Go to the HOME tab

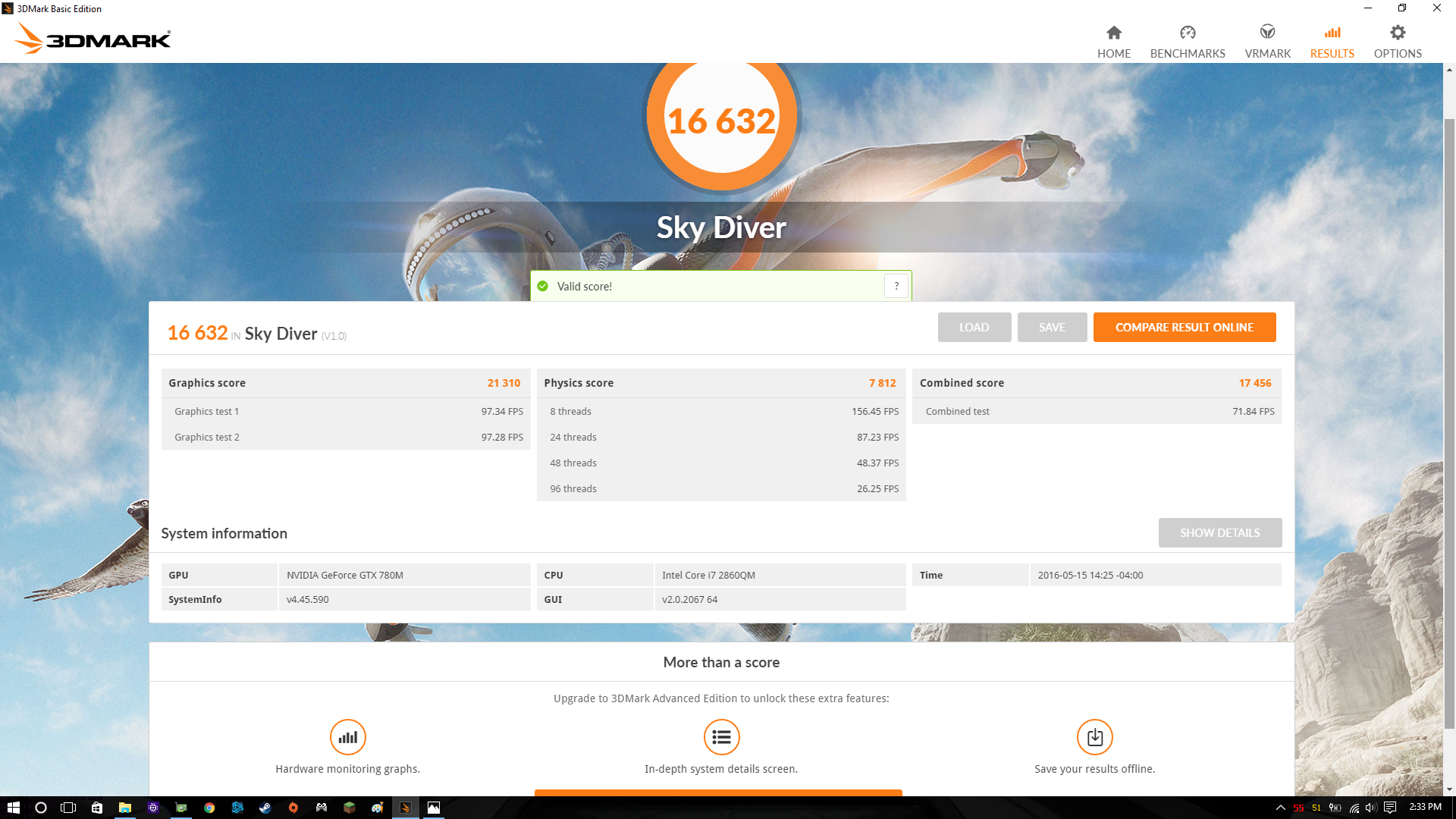[x=1113, y=42]
